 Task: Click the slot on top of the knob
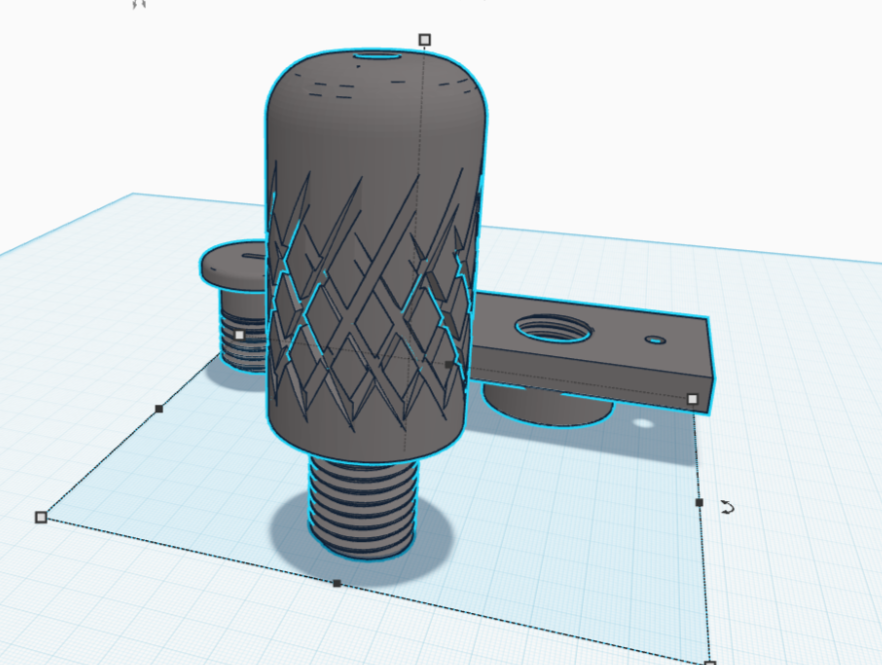[377, 57]
